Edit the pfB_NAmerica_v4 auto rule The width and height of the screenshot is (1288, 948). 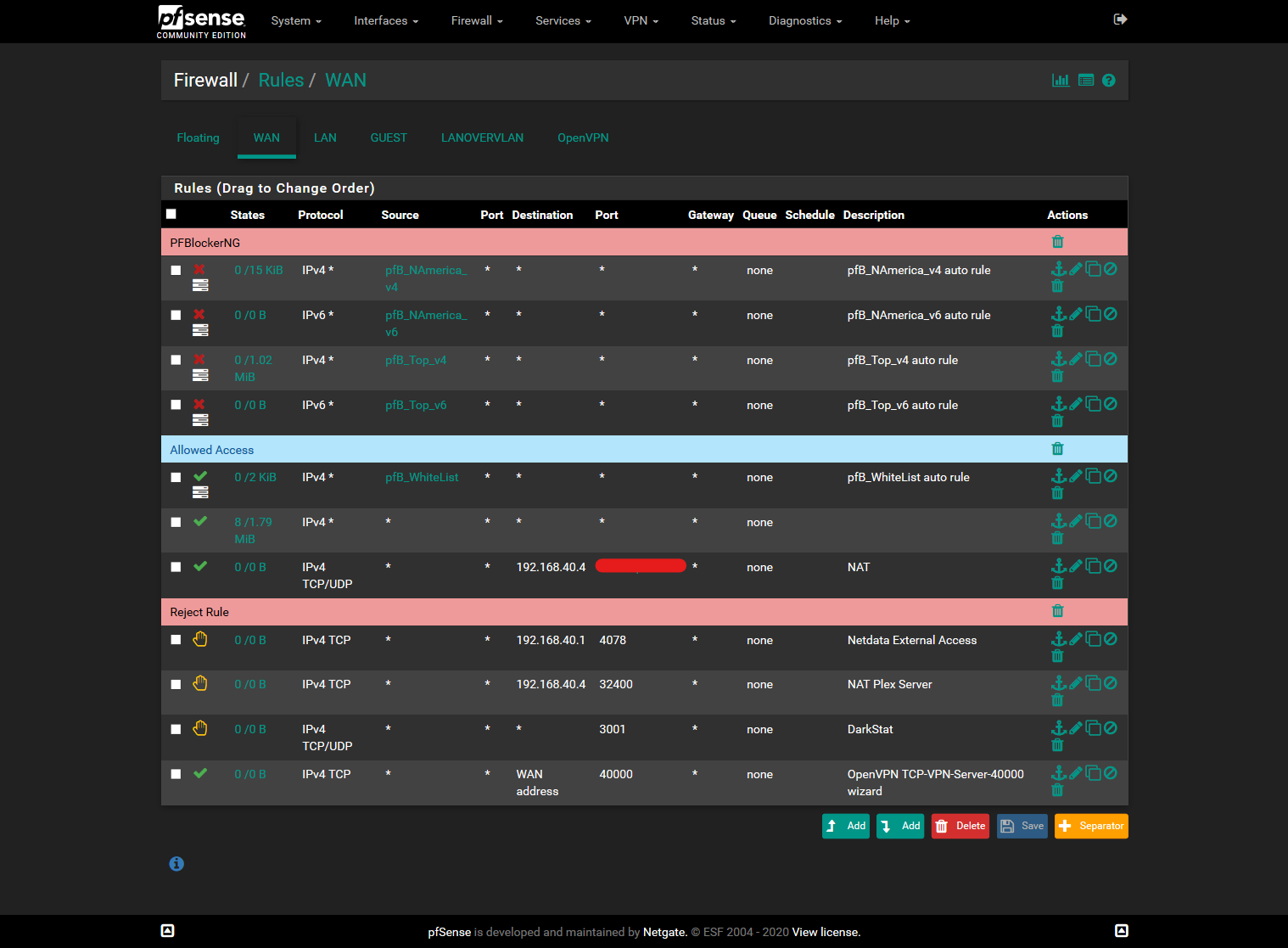click(x=1076, y=269)
